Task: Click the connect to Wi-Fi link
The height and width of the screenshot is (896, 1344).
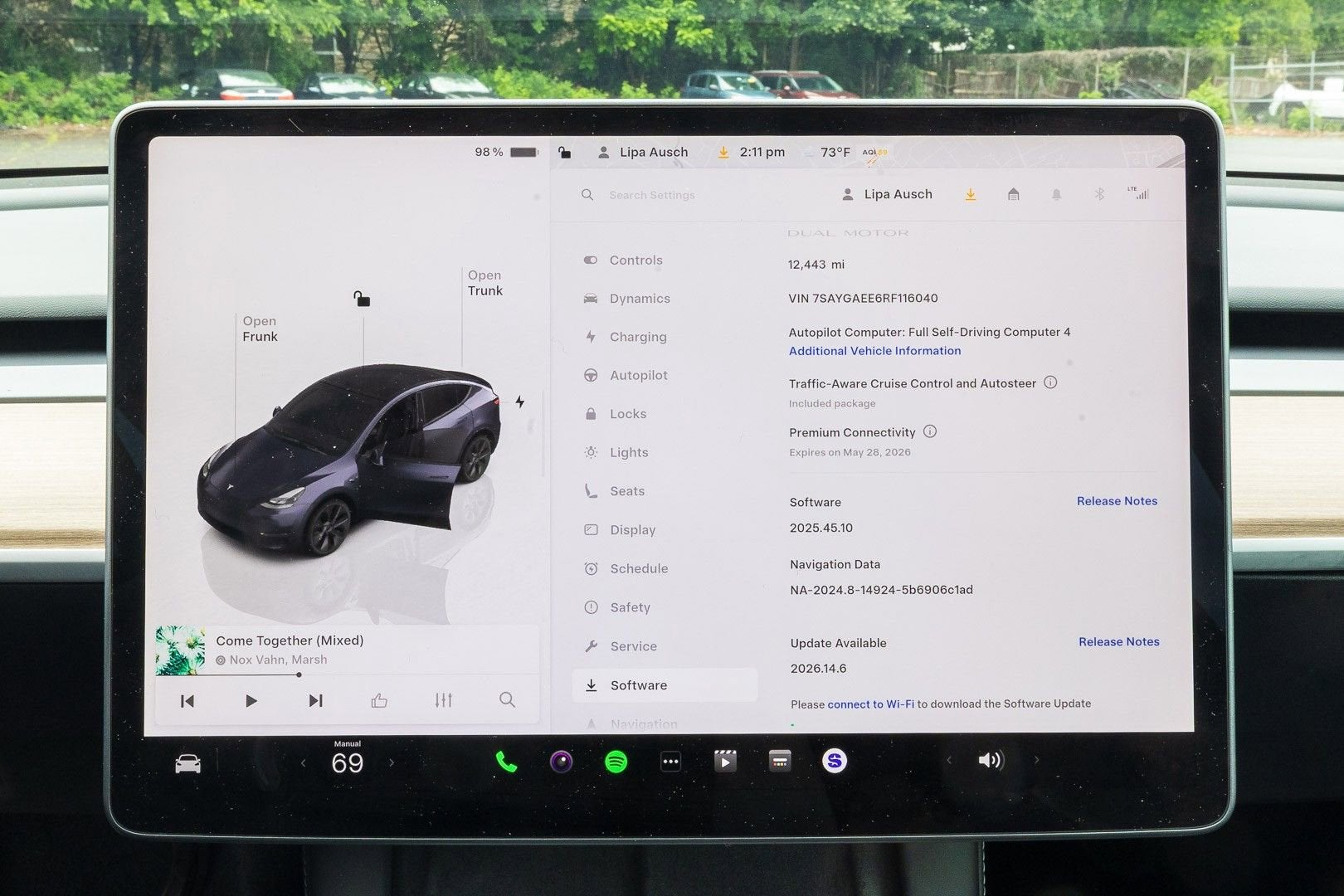Action: tap(870, 704)
